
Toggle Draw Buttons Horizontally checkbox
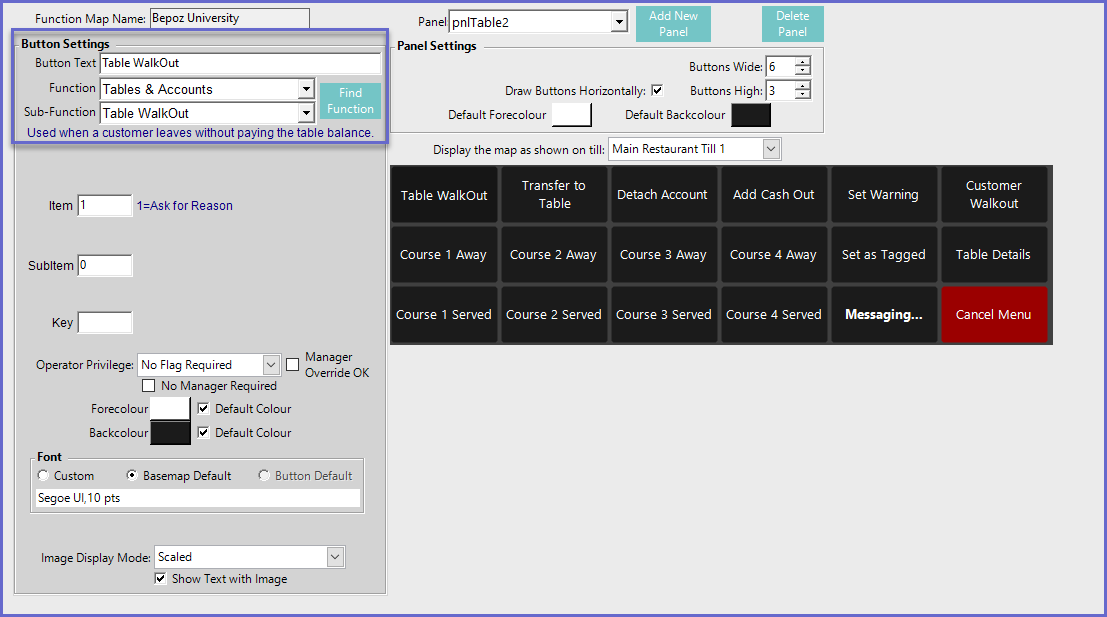pos(657,90)
